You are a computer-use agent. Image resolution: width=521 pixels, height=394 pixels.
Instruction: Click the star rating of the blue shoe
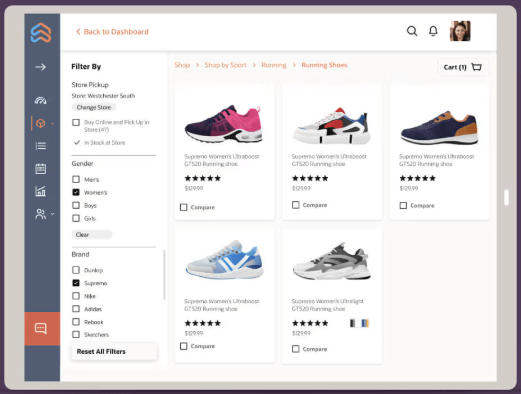coord(203,323)
